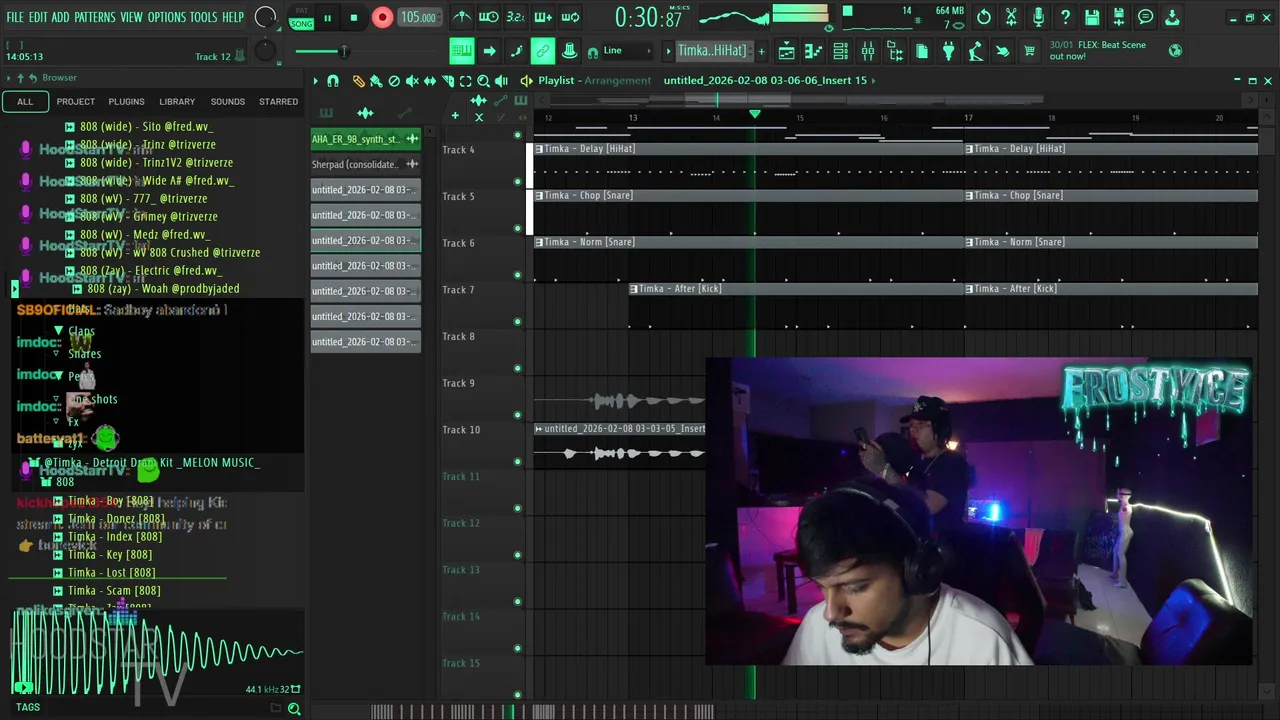Open the Playlist view icon

coord(786,51)
